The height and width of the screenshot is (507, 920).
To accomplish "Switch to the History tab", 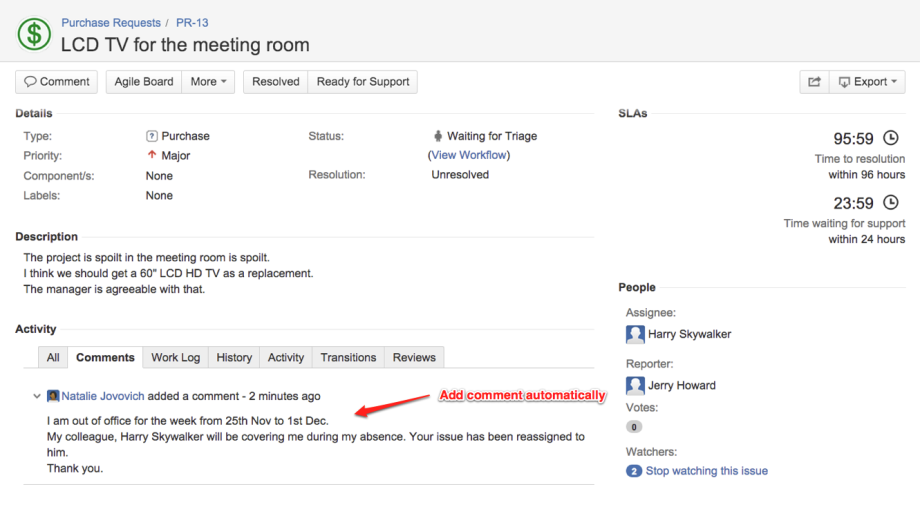I will click(234, 357).
